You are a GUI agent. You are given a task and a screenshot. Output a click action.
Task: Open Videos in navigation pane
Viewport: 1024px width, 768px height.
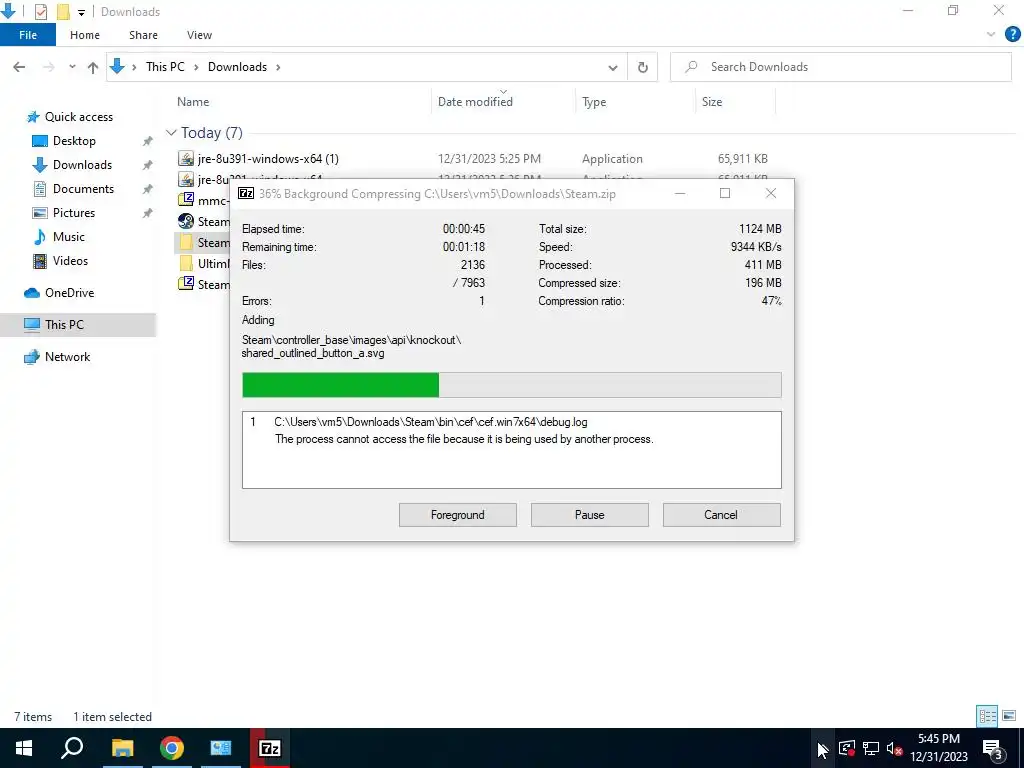70,261
